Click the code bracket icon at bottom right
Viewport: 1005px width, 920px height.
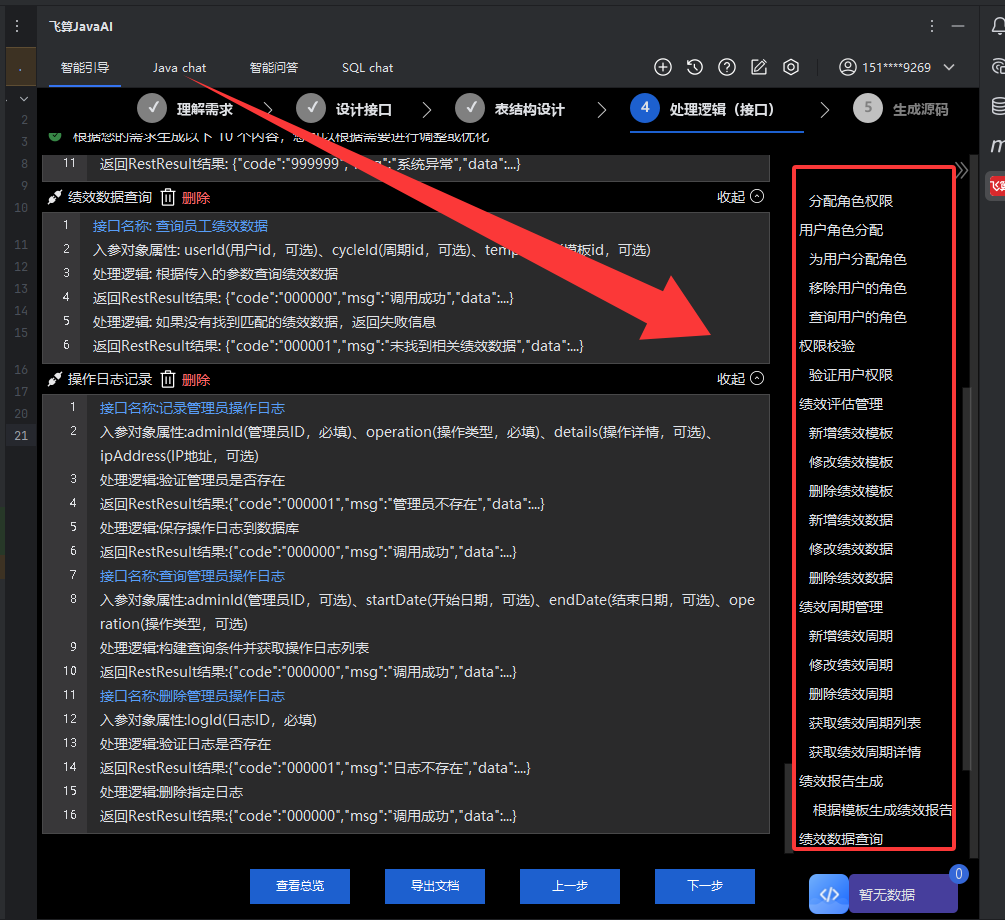(x=829, y=894)
